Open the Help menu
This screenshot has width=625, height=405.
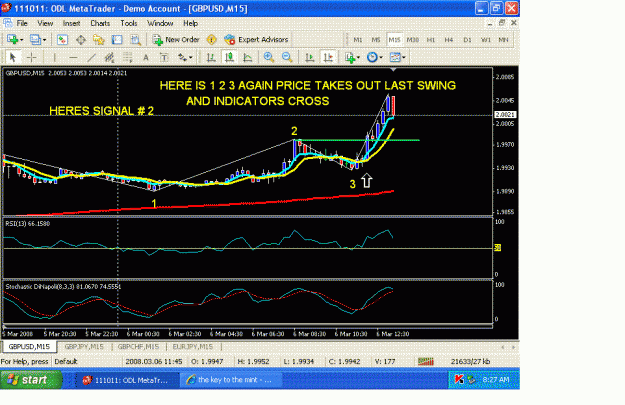(x=191, y=23)
